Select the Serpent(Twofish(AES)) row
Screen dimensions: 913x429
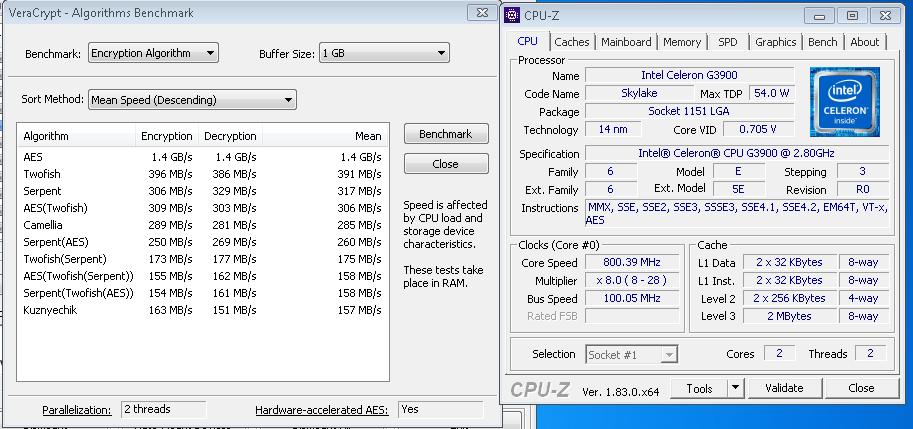tap(203, 293)
